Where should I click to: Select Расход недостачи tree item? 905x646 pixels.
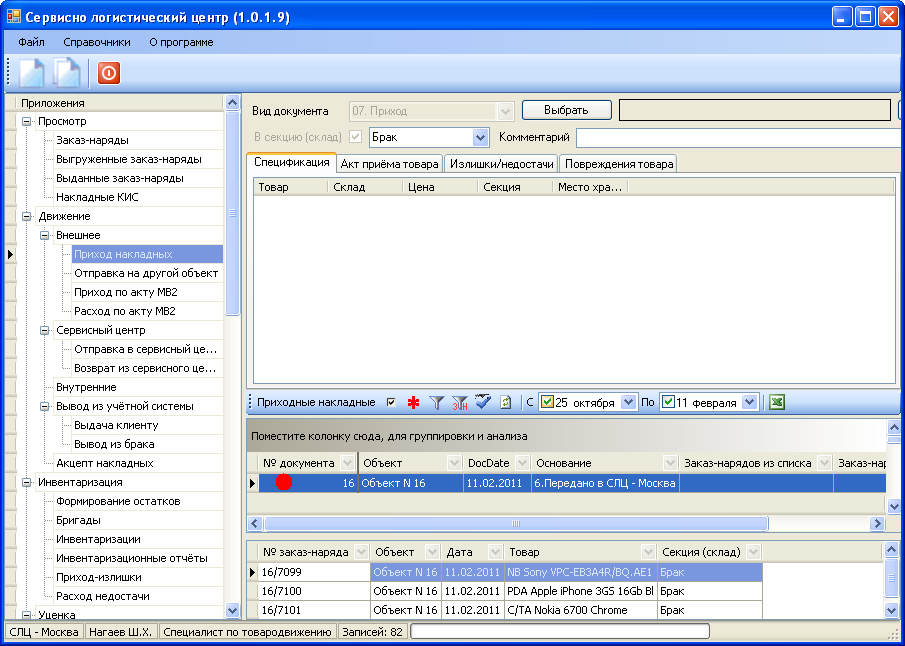pos(103,596)
